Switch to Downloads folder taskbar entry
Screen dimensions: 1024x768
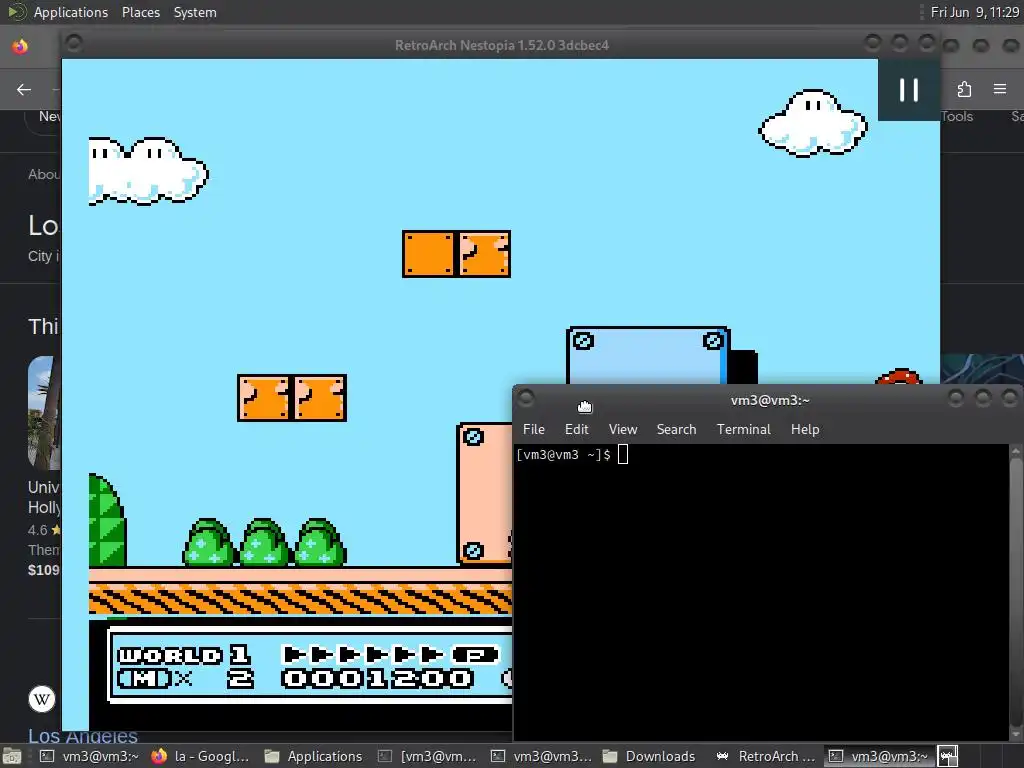coord(650,756)
